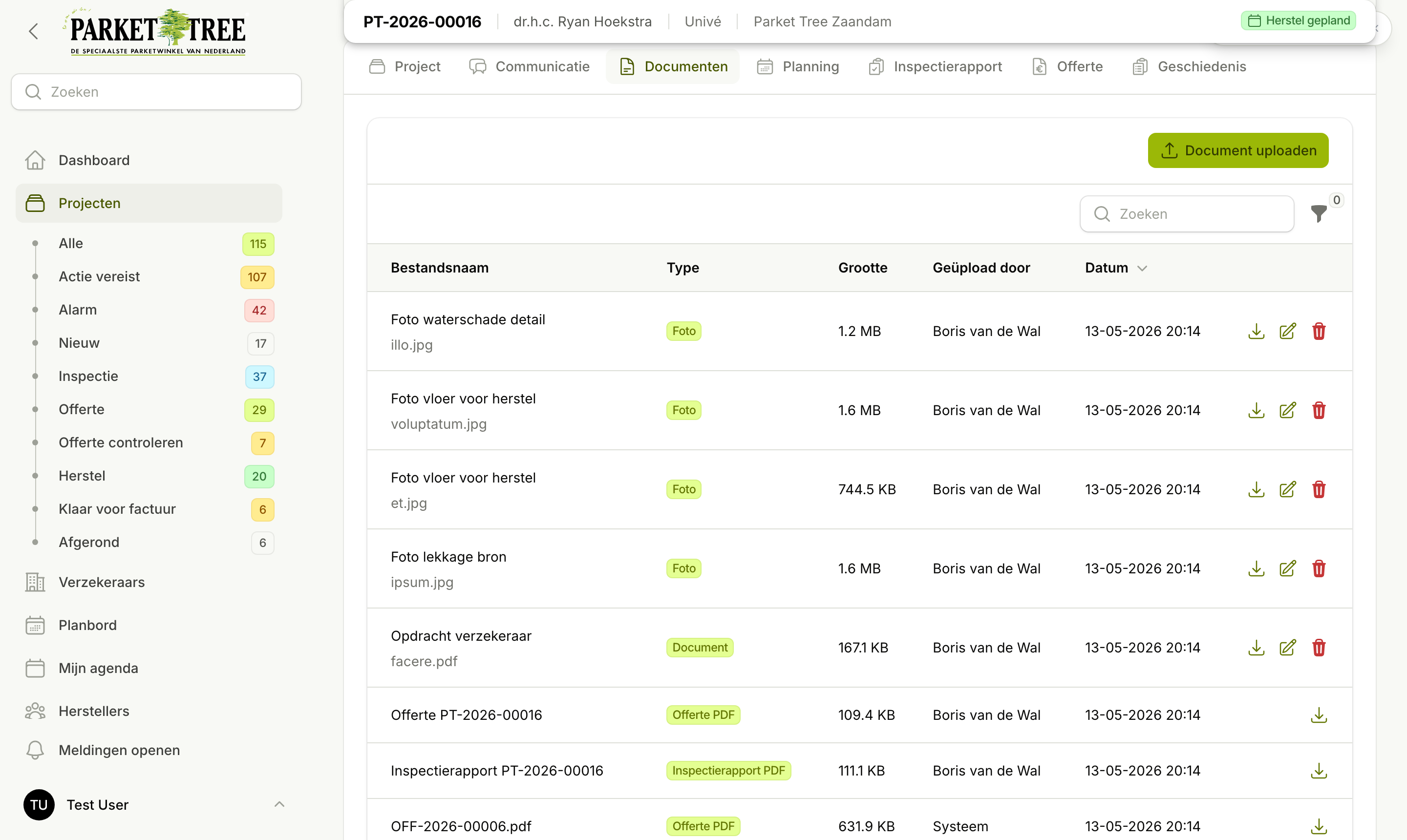Screen dimensions: 1407x840
Task: Sort by Grootte column header
Action: [x=862, y=268]
